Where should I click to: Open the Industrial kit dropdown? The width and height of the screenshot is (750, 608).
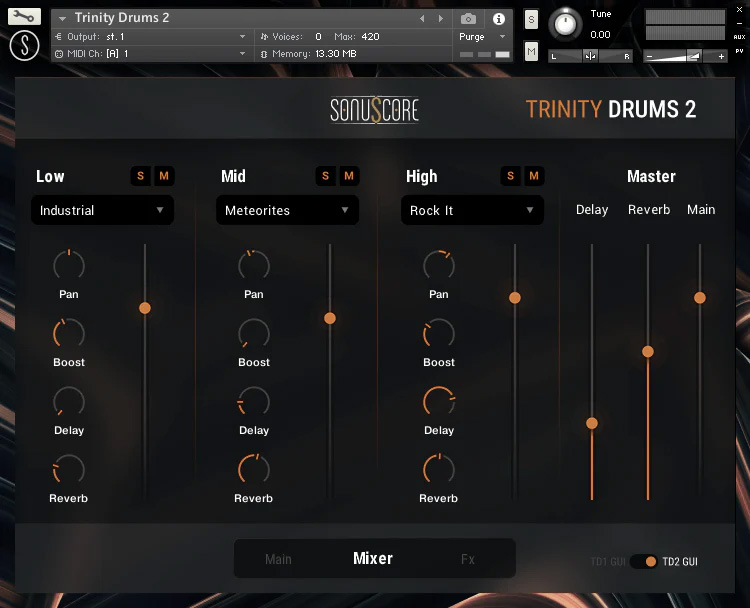coord(102,210)
